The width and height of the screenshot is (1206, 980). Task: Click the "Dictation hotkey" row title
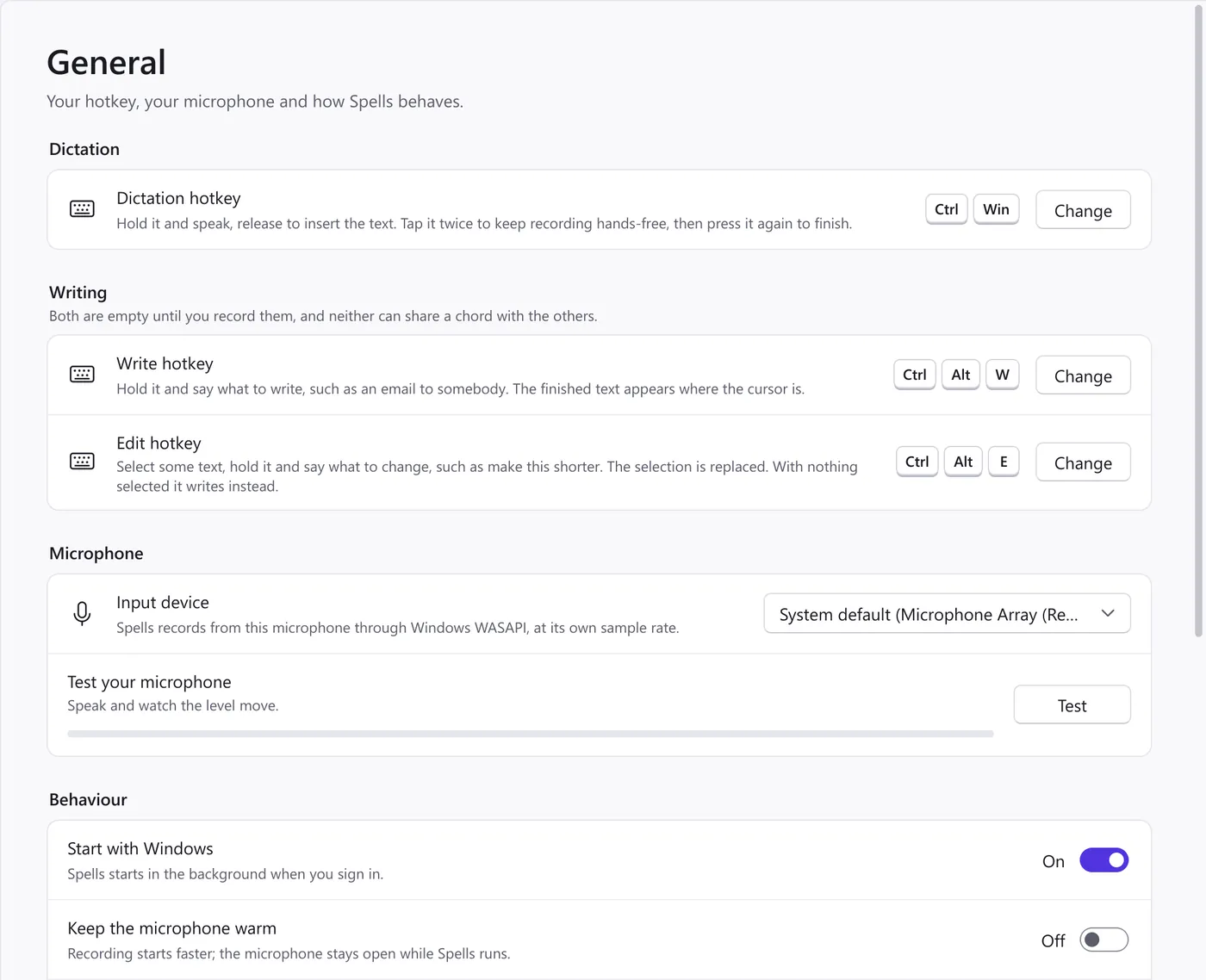point(178,198)
